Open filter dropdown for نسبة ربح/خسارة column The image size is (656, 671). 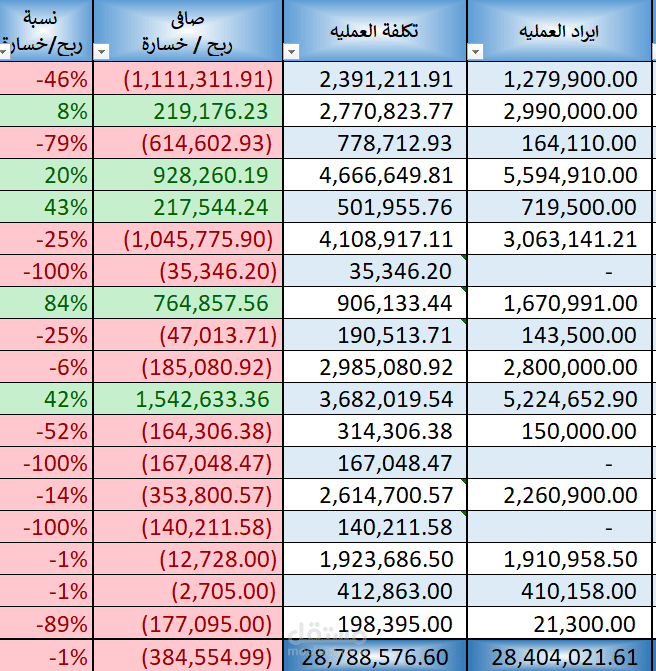tap(4, 52)
